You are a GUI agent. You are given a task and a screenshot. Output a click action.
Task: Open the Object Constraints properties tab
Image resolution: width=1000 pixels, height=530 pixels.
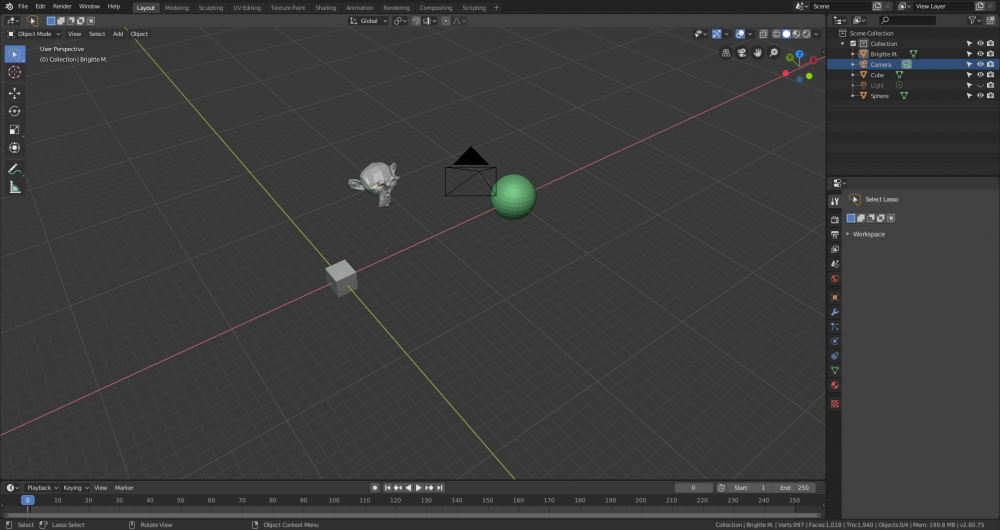point(835,356)
